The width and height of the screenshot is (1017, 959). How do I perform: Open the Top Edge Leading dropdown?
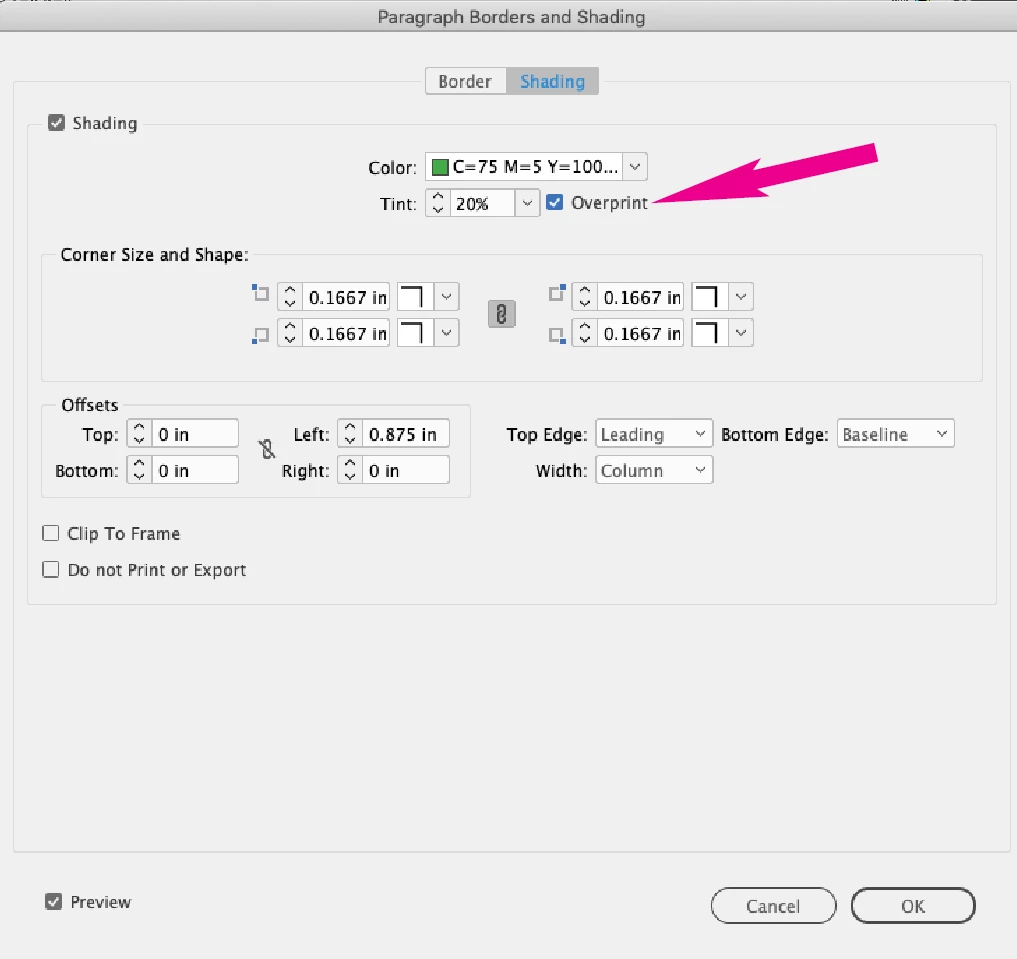[x=654, y=433]
